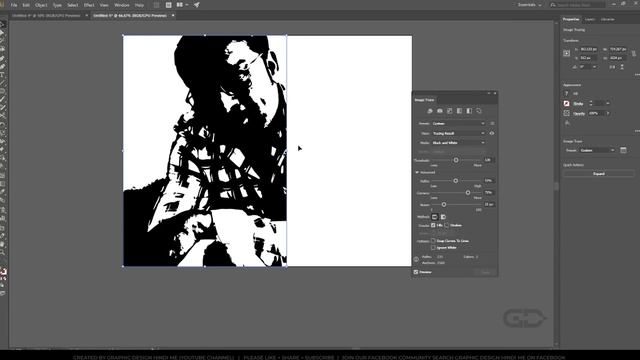Toggle the Preview checkbox
640x360 pixels.
click(x=416, y=272)
